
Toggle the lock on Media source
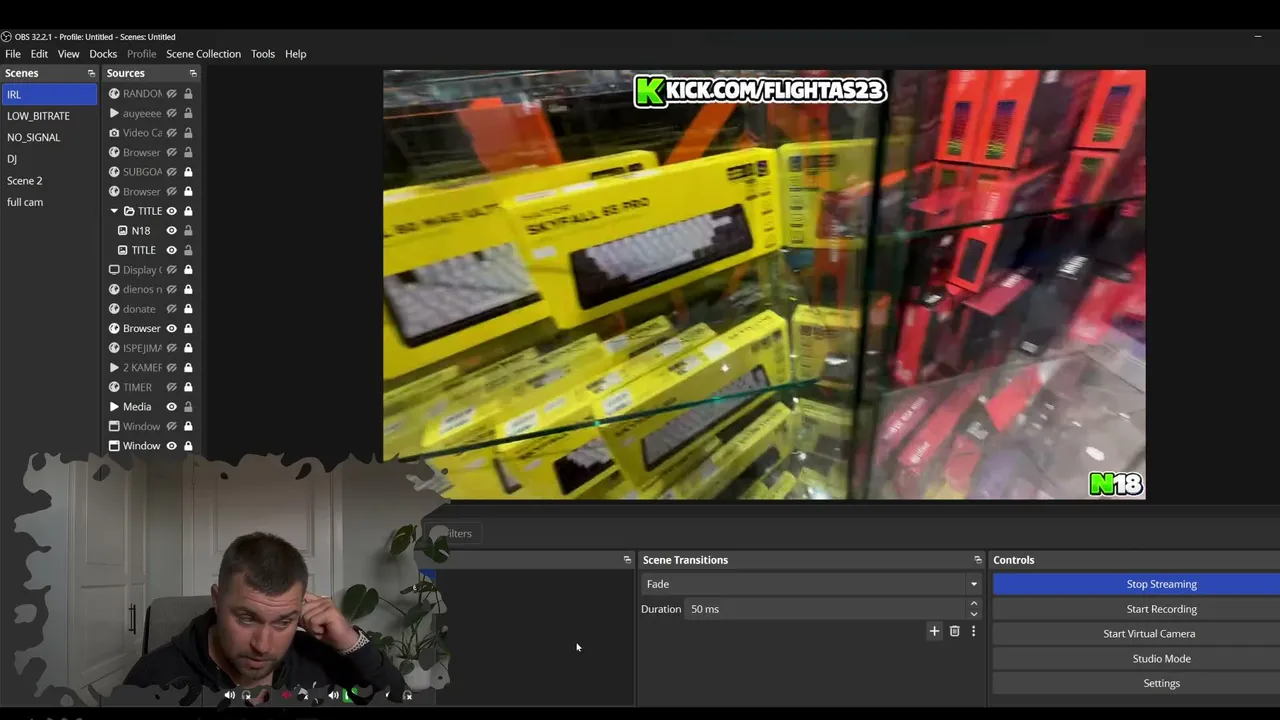188,407
